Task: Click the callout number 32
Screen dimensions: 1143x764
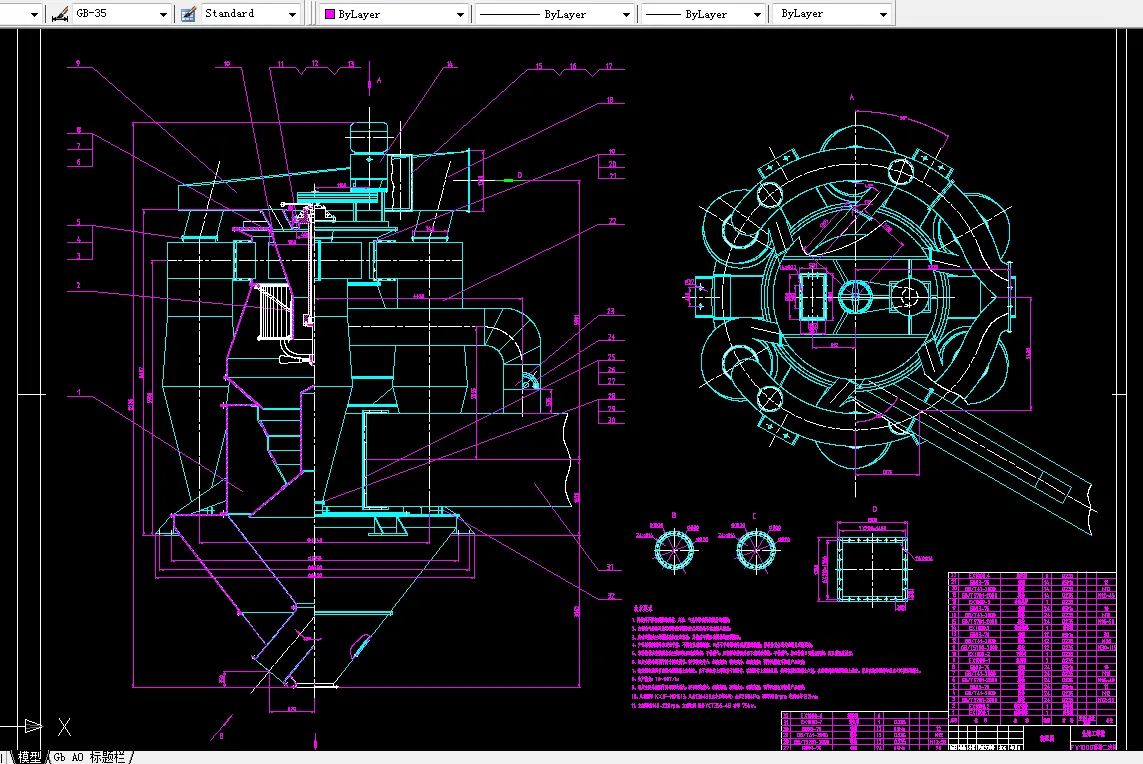Action: coord(611,596)
